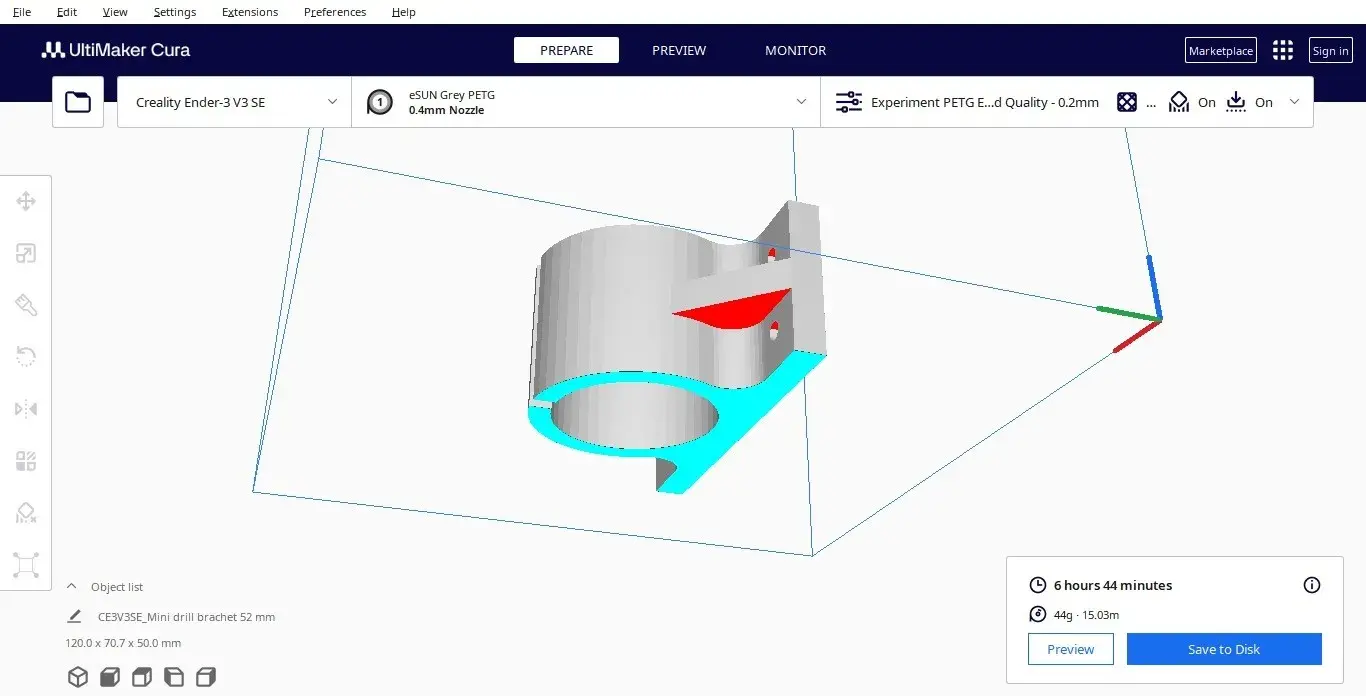Viewport: 1366px width, 696px height.
Task: Open the View menu
Action: [x=116, y=12]
